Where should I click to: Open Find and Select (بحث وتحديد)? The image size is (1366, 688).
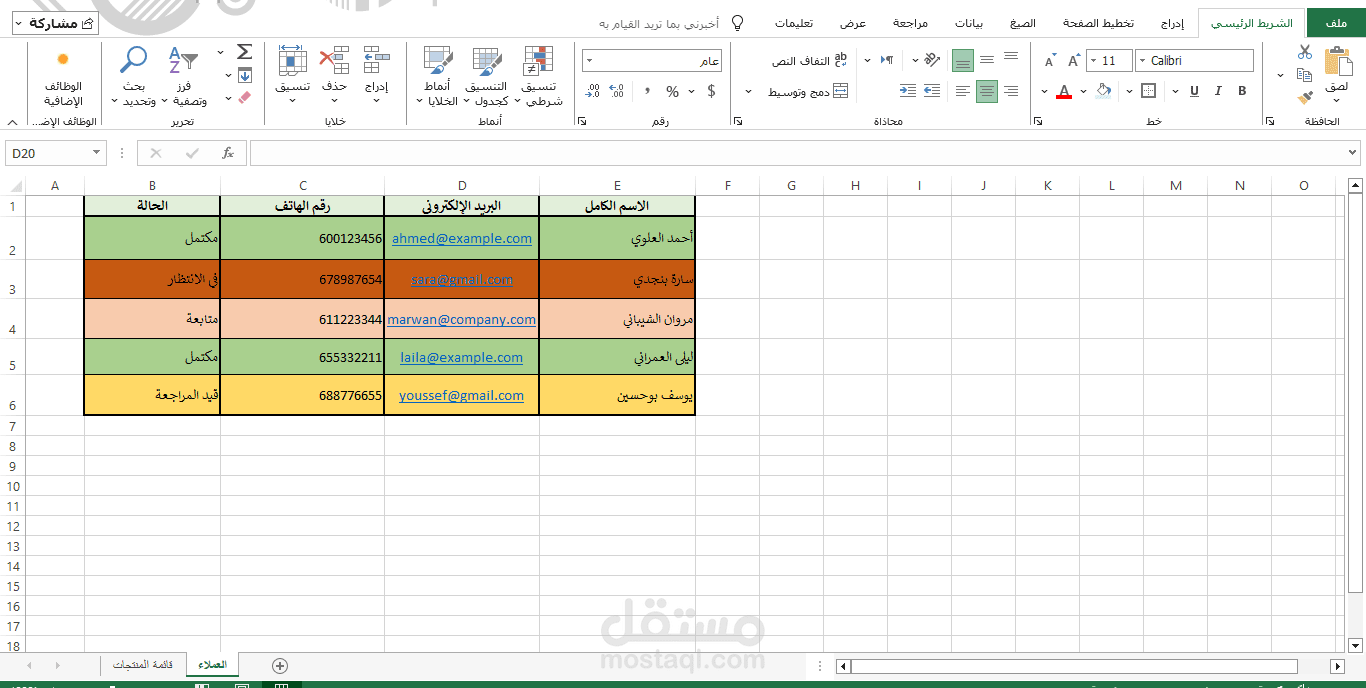(x=133, y=76)
